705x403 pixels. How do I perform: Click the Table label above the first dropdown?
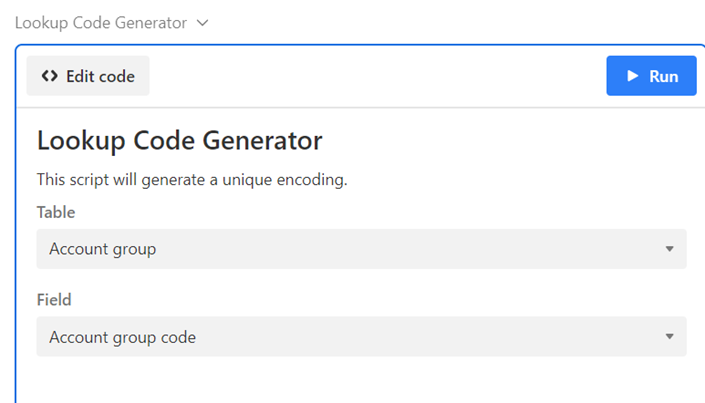pyautogui.click(x=56, y=212)
